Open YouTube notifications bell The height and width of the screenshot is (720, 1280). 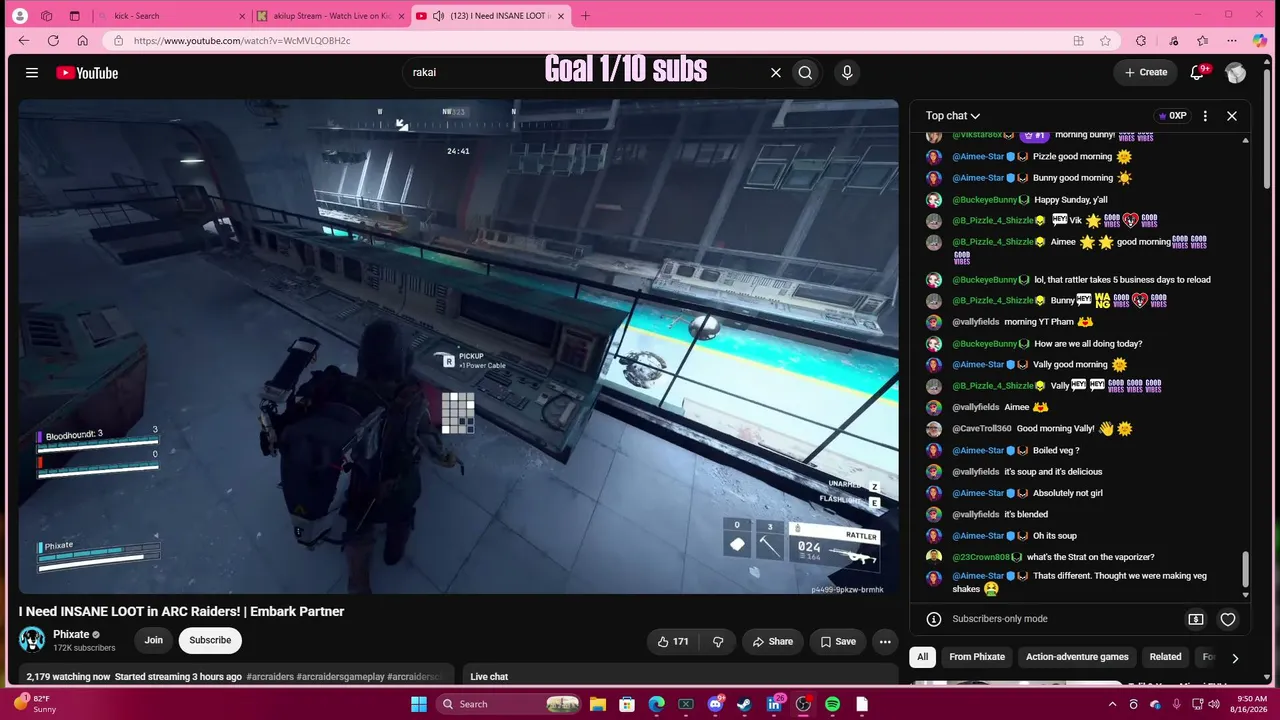(1197, 72)
